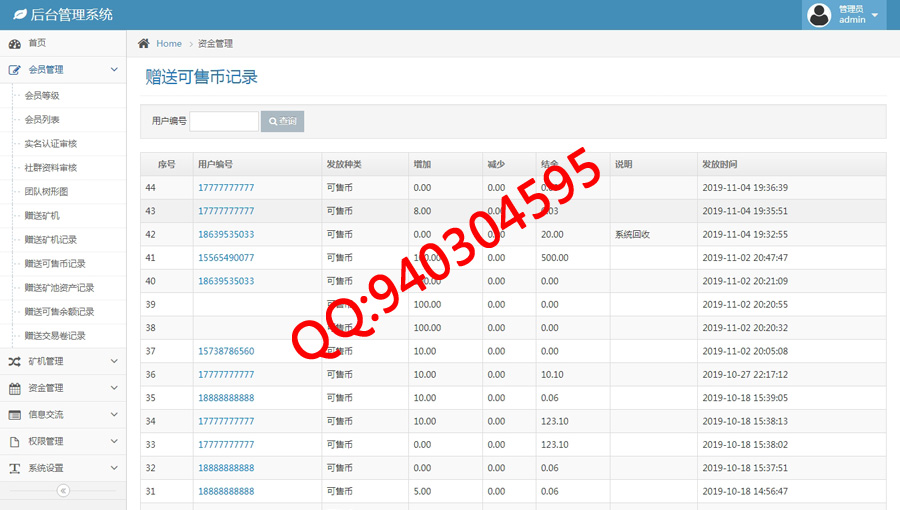Viewport: 900px width, 510px height.
Task: Focus the 用户编号 input field
Action: click(224, 121)
